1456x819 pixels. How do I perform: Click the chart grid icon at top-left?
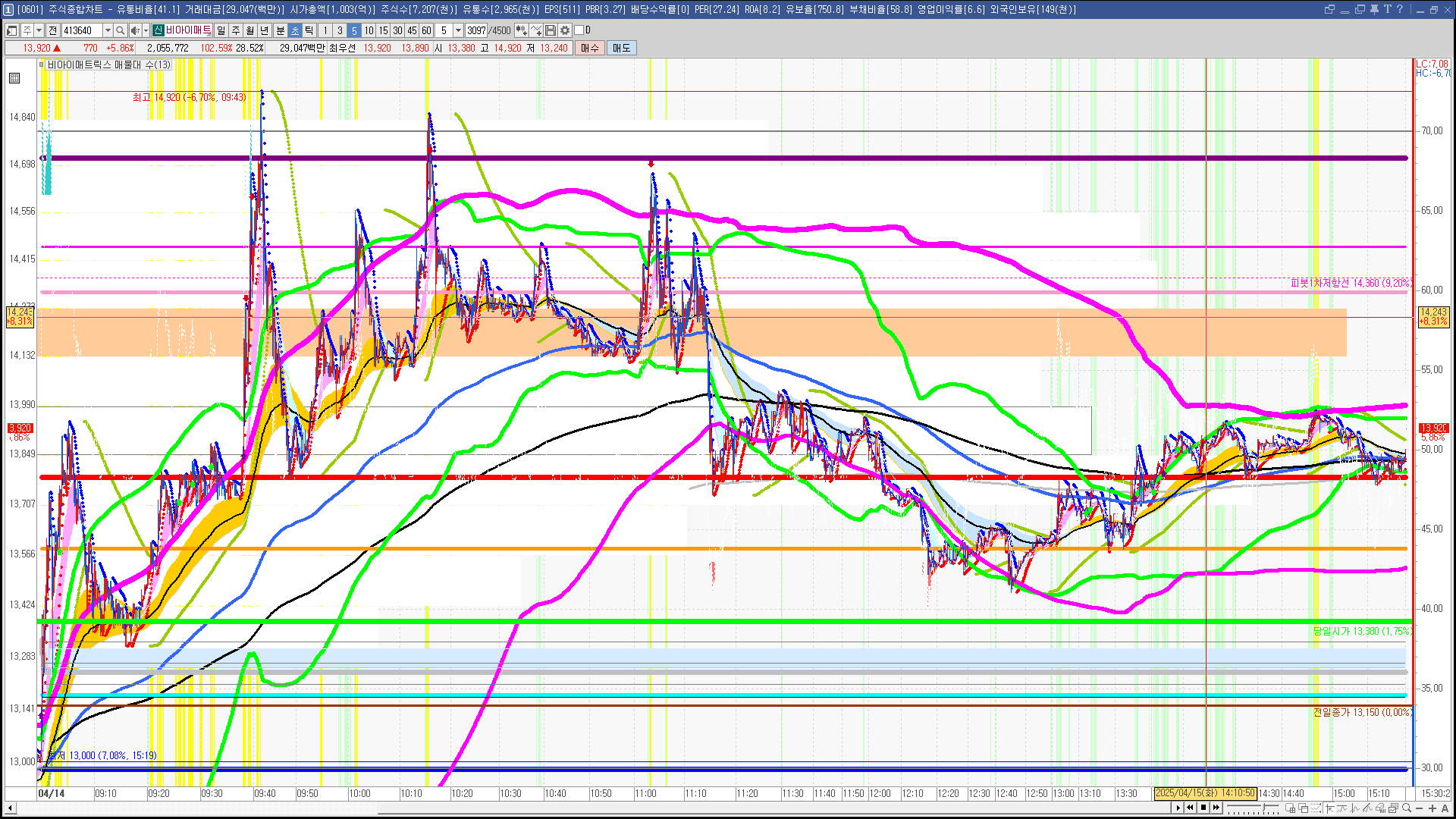coord(14,78)
